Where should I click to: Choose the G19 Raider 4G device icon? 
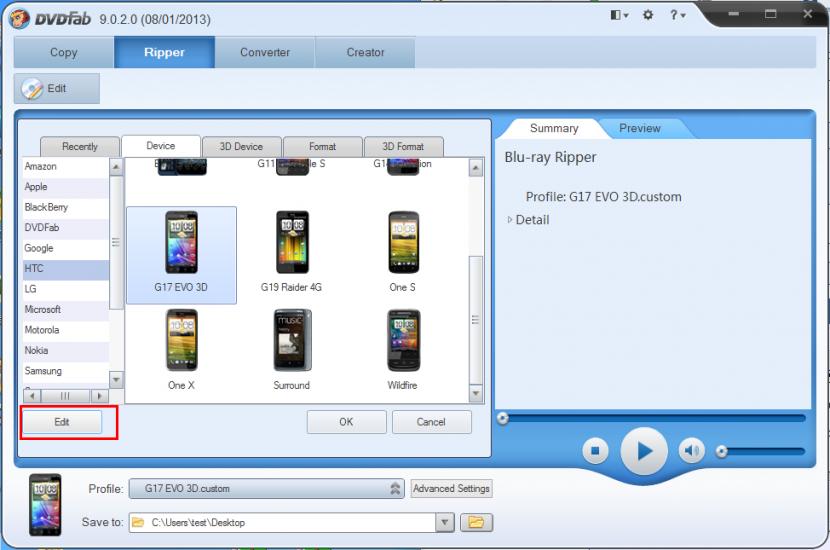pyautogui.click(x=292, y=244)
